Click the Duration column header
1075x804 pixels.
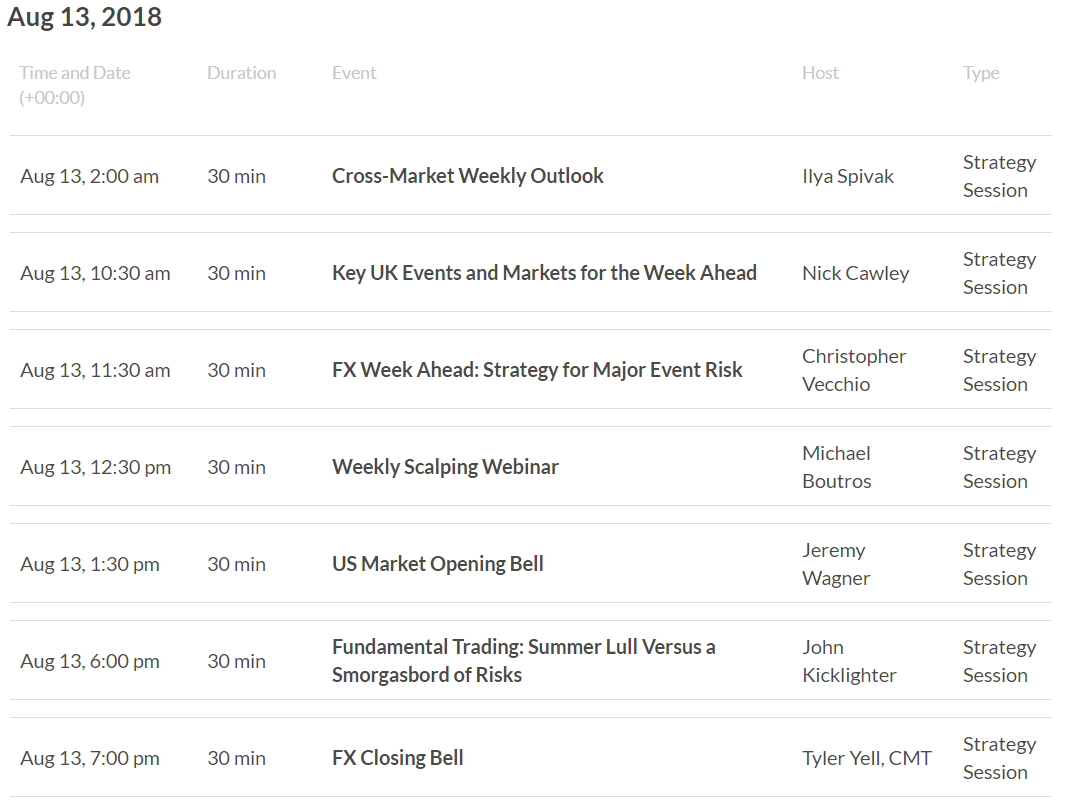241,73
